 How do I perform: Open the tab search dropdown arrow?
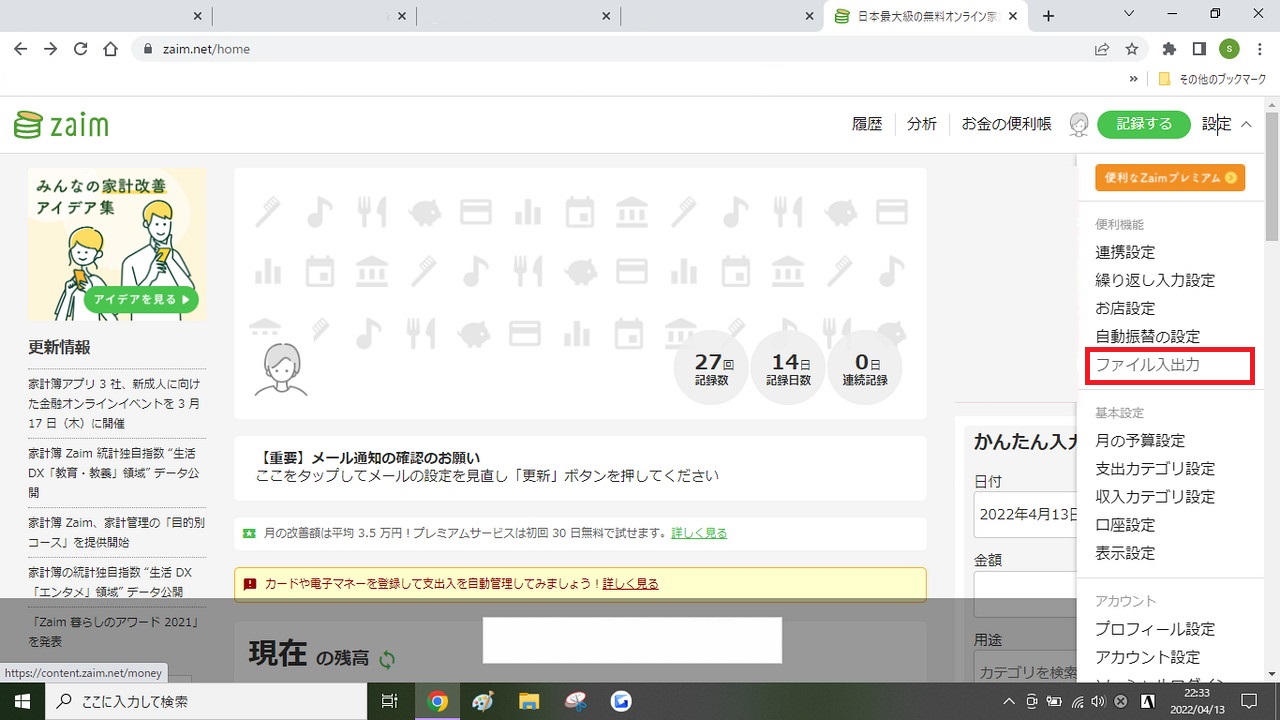[1129, 15]
